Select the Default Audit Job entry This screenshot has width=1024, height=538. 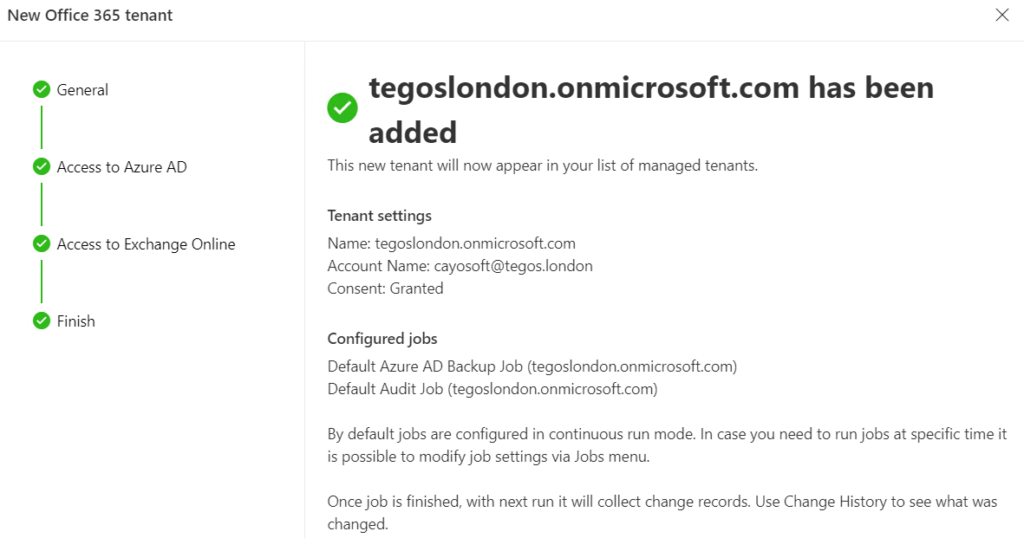coord(492,388)
